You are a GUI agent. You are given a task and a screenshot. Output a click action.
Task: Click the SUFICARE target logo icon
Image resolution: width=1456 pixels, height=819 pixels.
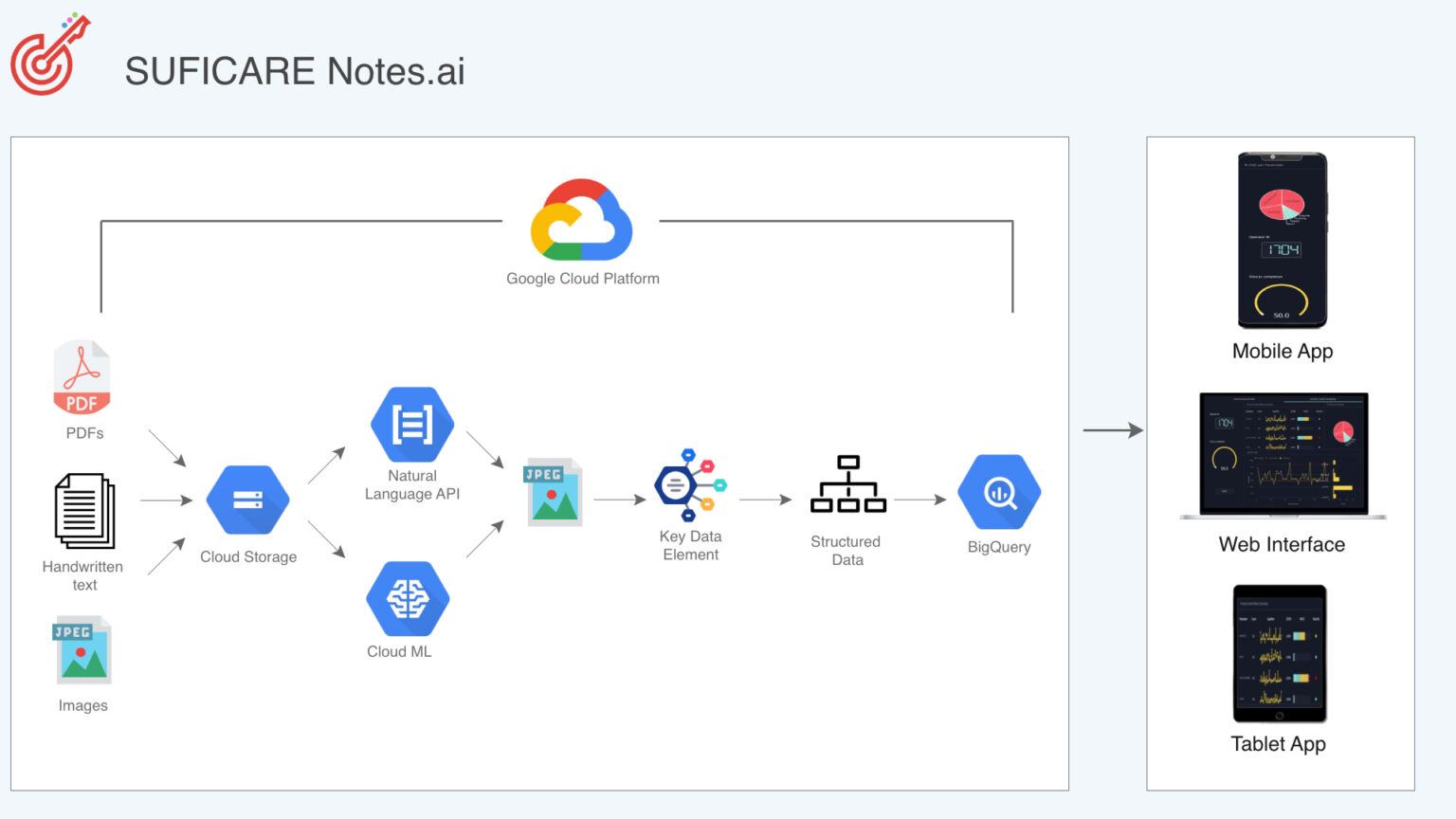point(50,54)
